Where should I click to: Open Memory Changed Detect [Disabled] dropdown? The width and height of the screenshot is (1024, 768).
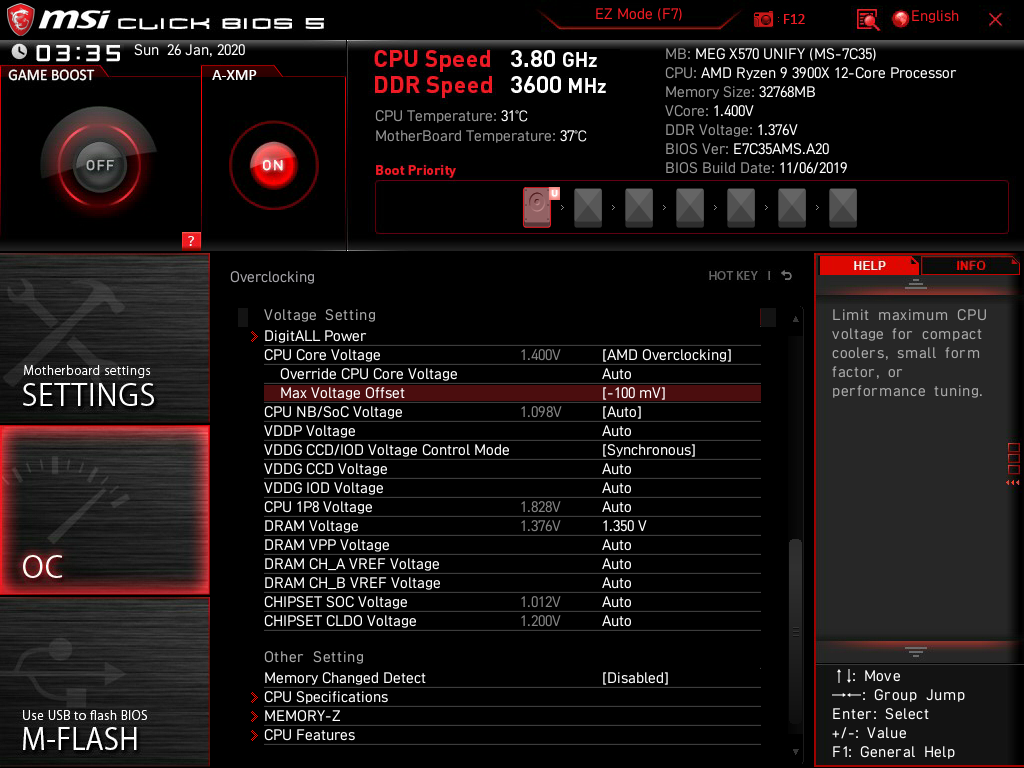635,678
